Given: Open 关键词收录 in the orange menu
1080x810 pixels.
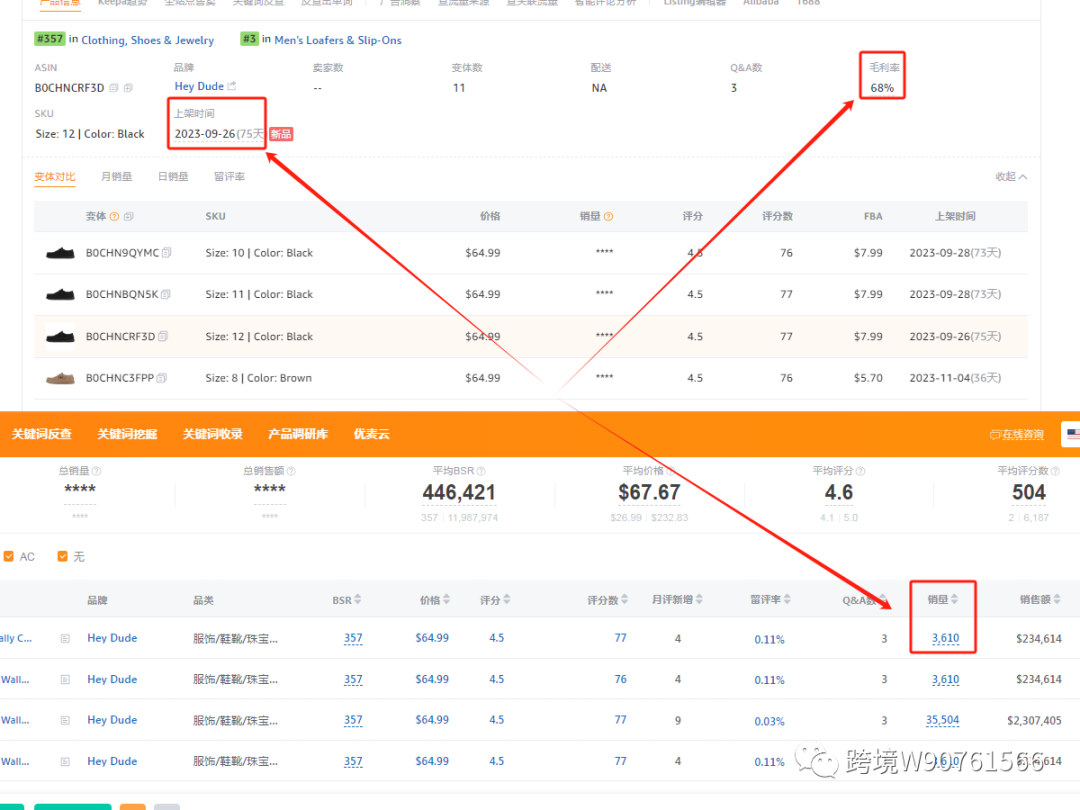Looking at the screenshot, I should point(213,434).
